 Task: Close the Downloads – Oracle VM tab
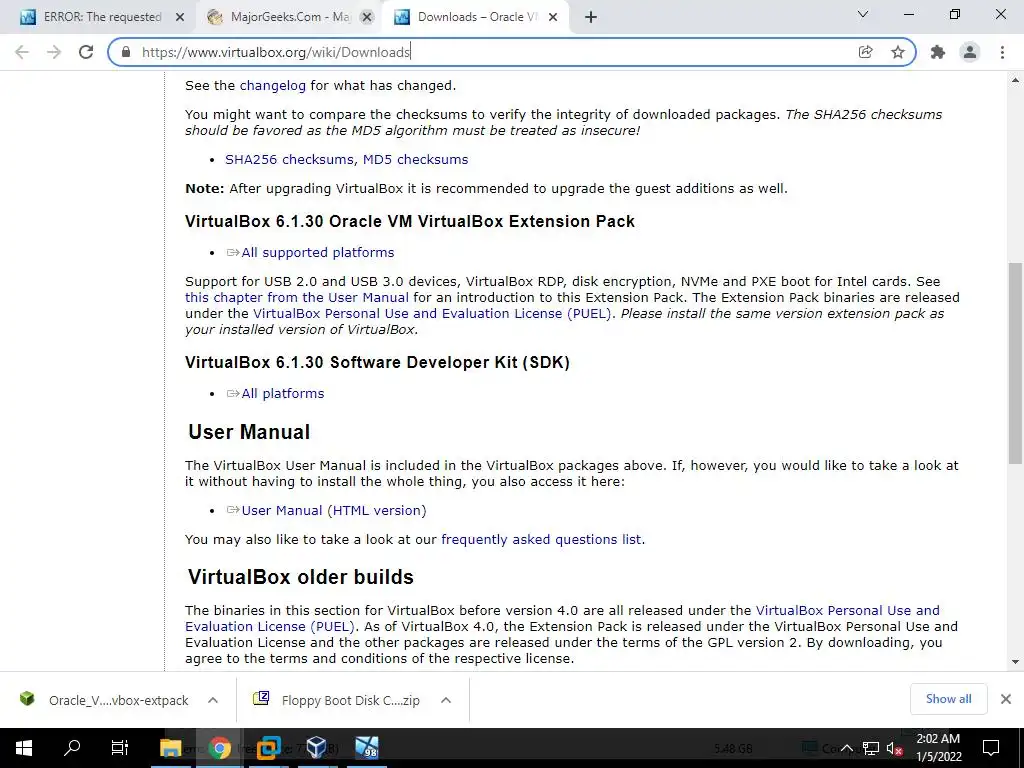553,18
